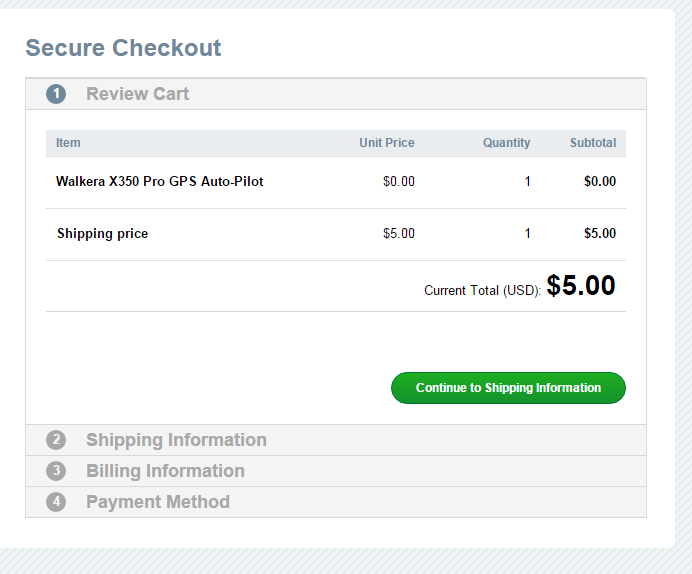Click the step 2 number badge
This screenshot has height=574, width=692.
click(56, 440)
